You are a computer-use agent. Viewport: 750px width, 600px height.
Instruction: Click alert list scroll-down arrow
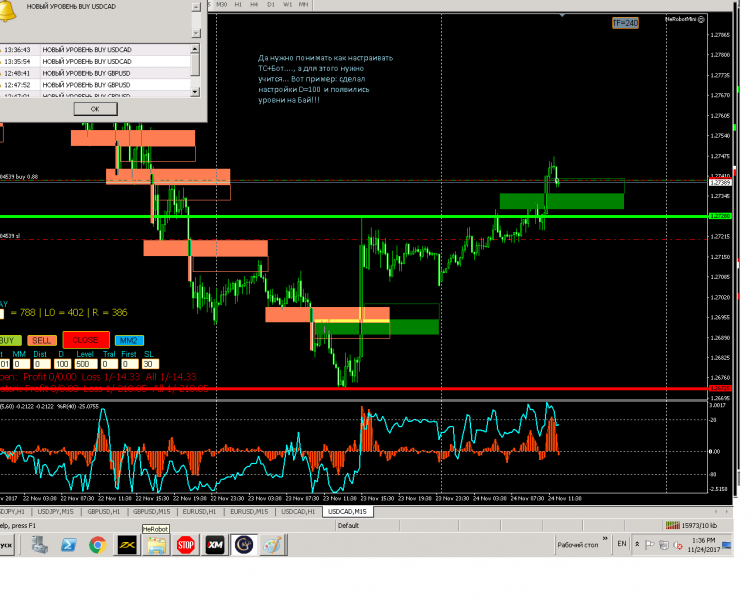click(x=195, y=92)
